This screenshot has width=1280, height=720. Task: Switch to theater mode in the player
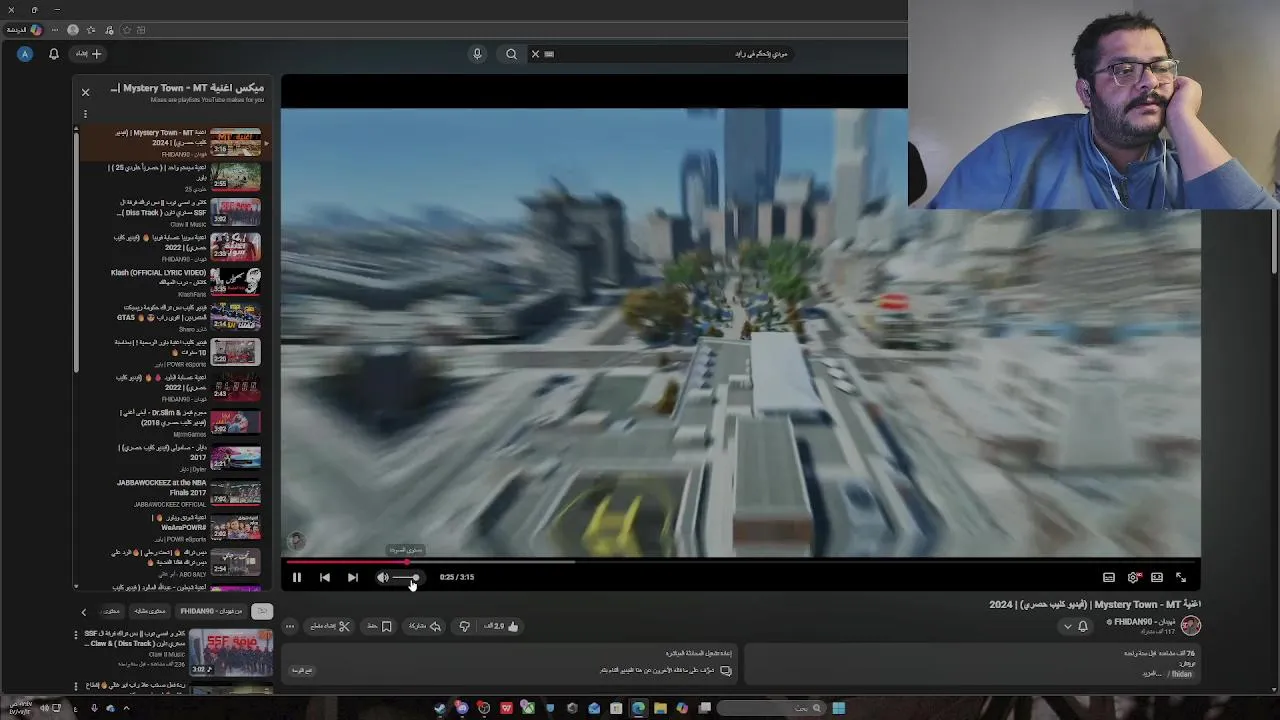point(1157,577)
